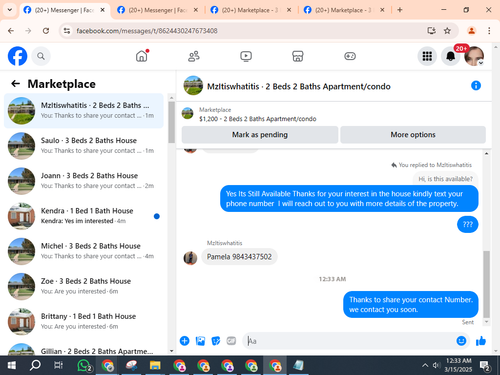Open the account profile picture menu
Screen dimensions: 500x375
click(x=474, y=56)
